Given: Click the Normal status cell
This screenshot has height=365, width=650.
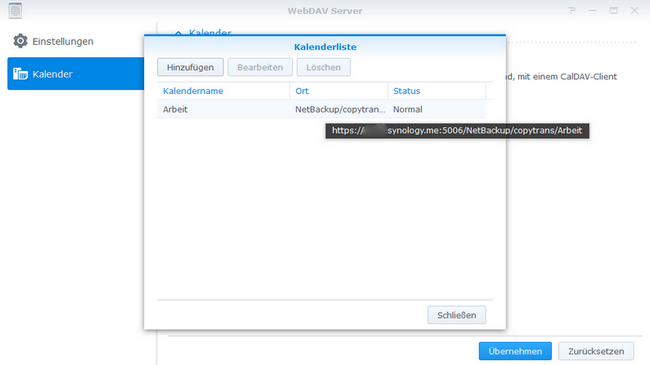Looking at the screenshot, I should coord(408,110).
